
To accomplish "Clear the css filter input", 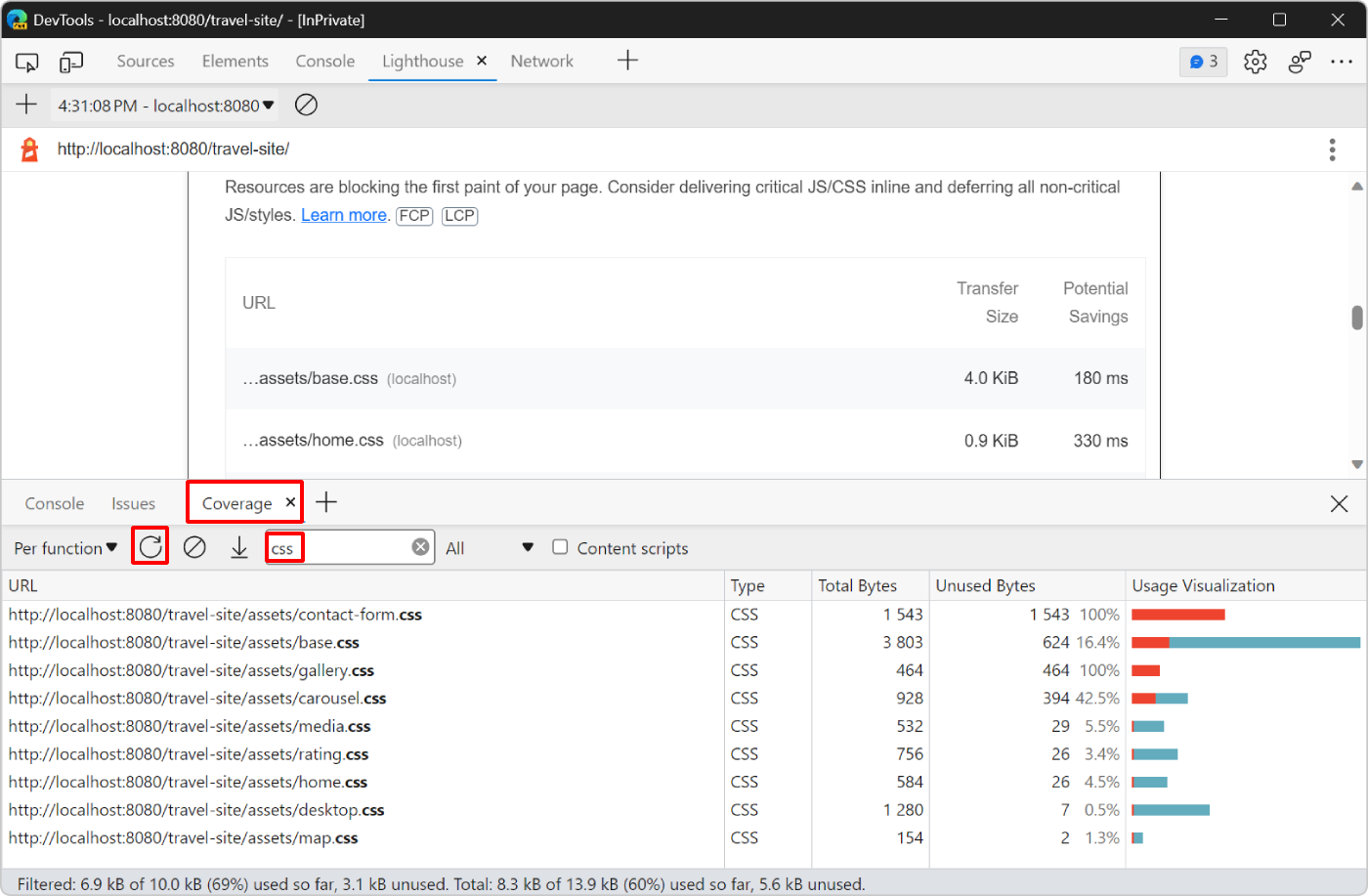I will (420, 546).
